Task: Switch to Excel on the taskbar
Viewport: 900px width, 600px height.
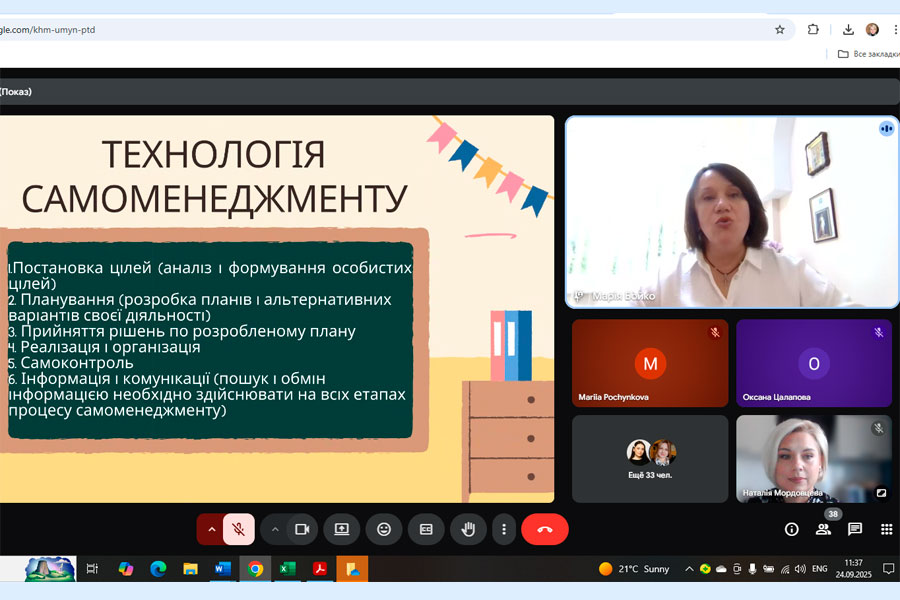Action: [288, 569]
